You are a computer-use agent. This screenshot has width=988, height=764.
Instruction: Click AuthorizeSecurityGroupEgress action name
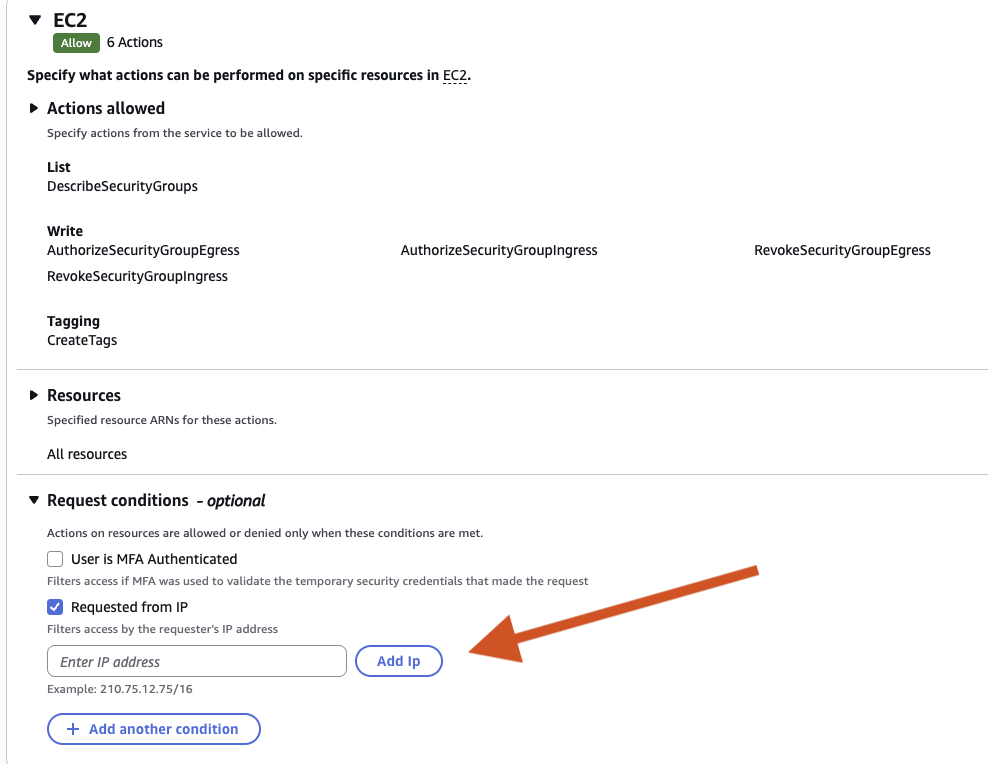click(x=143, y=250)
